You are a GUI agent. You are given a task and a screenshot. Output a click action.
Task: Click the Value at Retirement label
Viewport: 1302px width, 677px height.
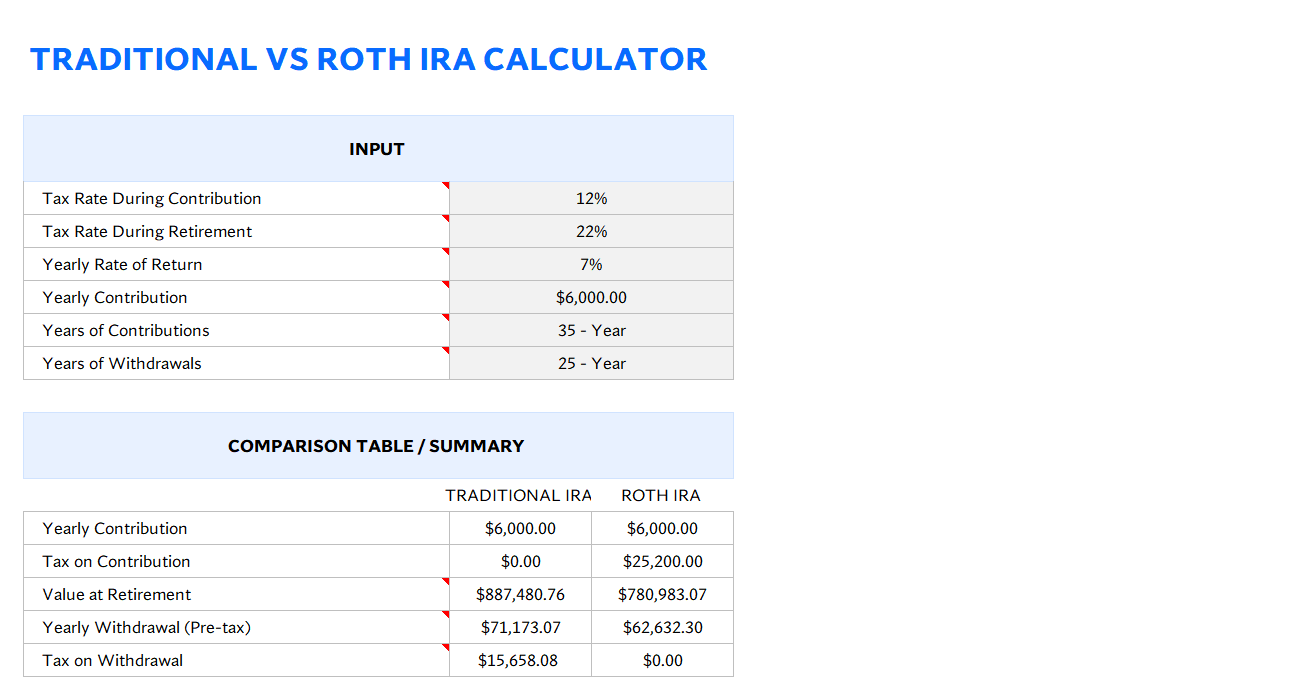point(117,594)
